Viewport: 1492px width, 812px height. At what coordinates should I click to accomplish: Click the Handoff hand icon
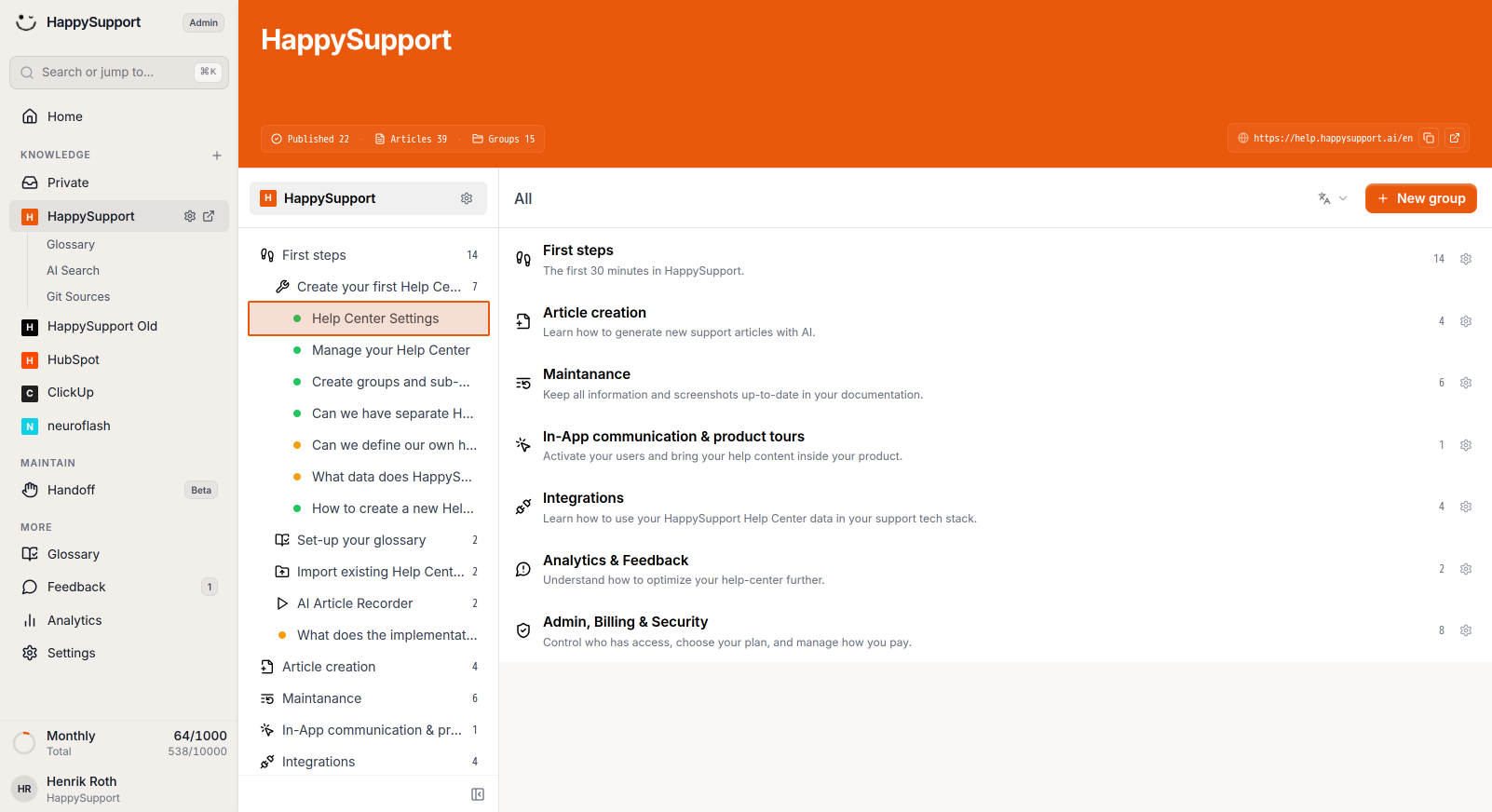coord(30,490)
